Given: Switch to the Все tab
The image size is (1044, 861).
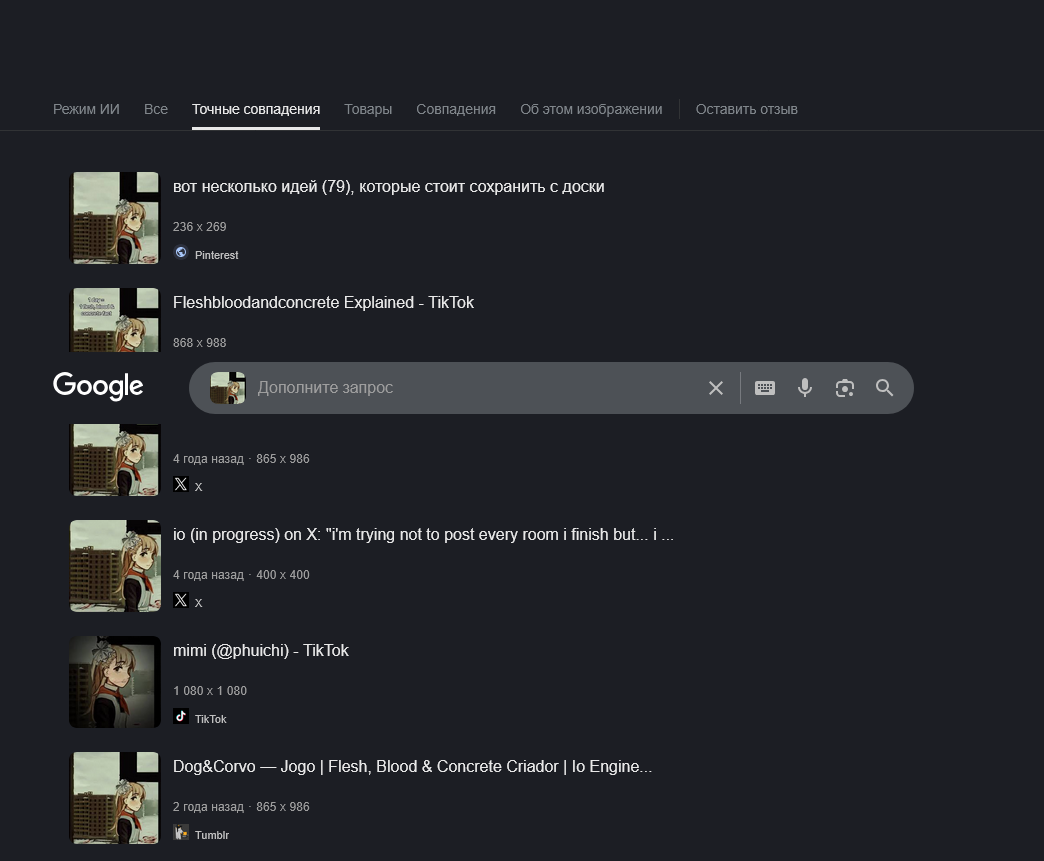Looking at the screenshot, I should pyautogui.click(x=156, y=109).
